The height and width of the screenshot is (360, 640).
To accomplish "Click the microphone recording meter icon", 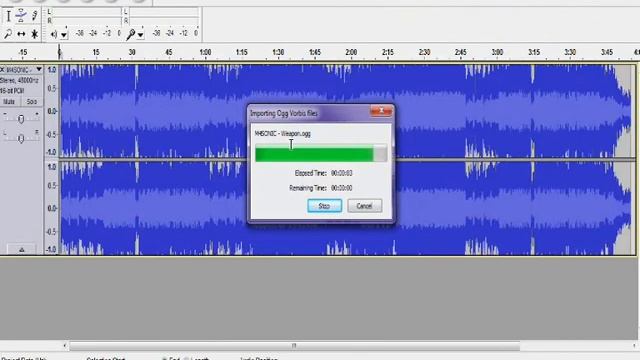I will coord(131,34).
